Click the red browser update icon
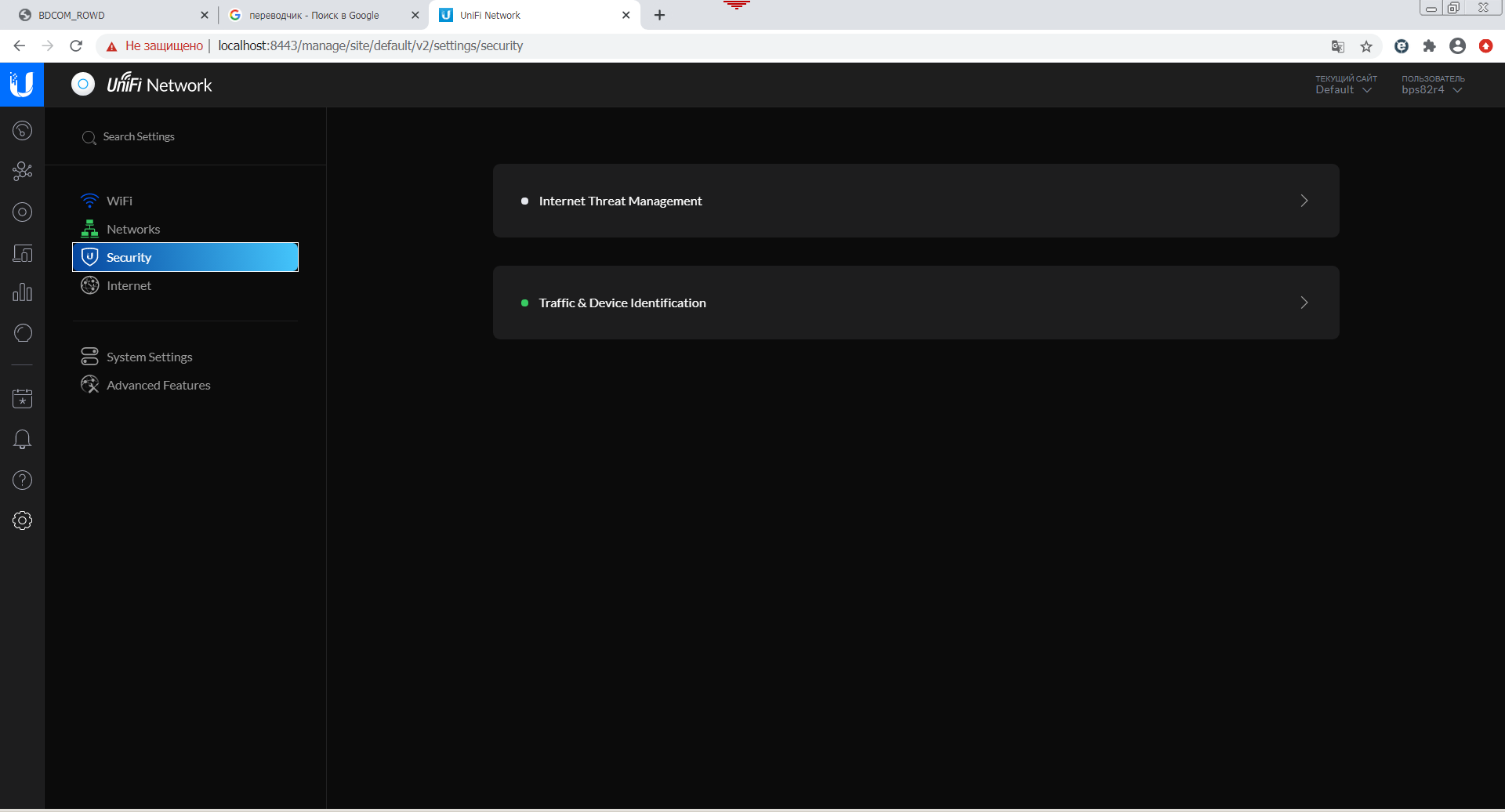The width and height of the screenshot is (1505, 812). pos(1486,46)
